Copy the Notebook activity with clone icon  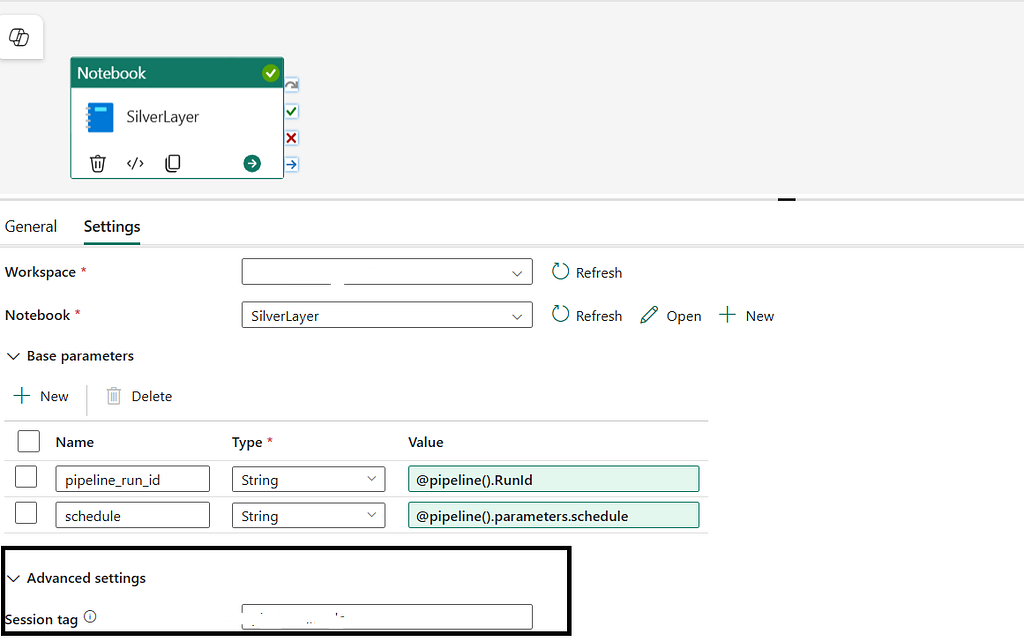(x=172, y=163)
